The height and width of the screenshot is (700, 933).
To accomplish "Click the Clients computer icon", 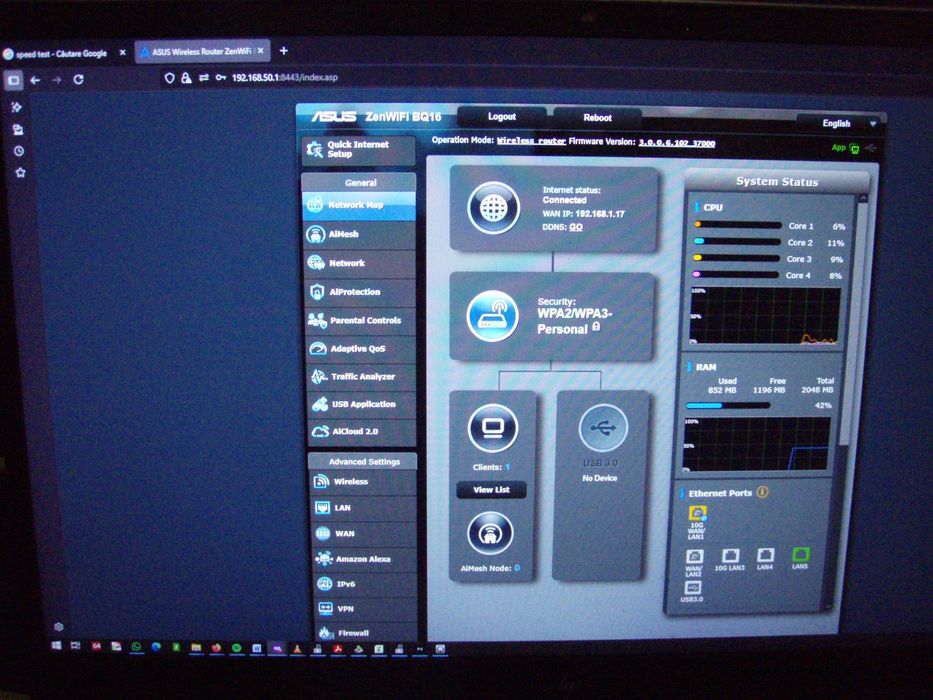I will point(492,428).
